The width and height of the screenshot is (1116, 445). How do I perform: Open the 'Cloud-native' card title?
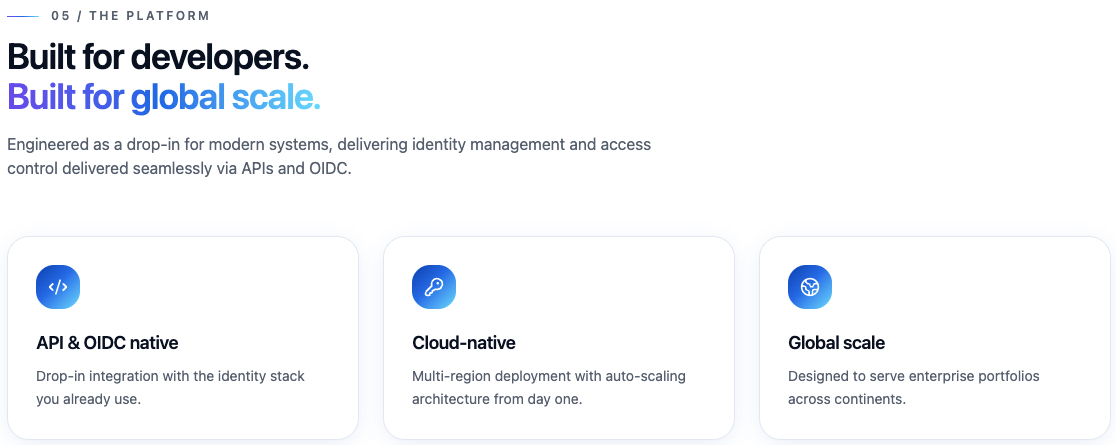464,343
